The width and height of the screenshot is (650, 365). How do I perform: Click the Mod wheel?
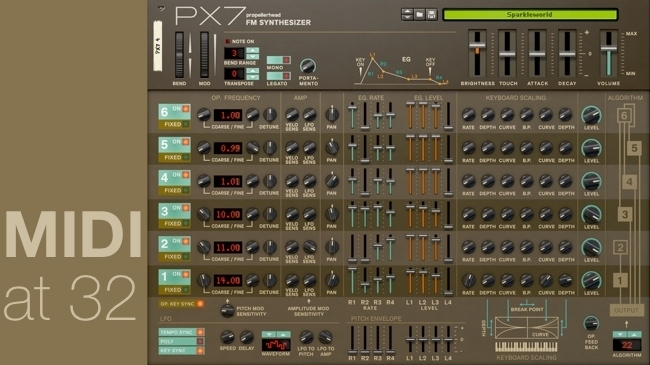click(204, 55)
